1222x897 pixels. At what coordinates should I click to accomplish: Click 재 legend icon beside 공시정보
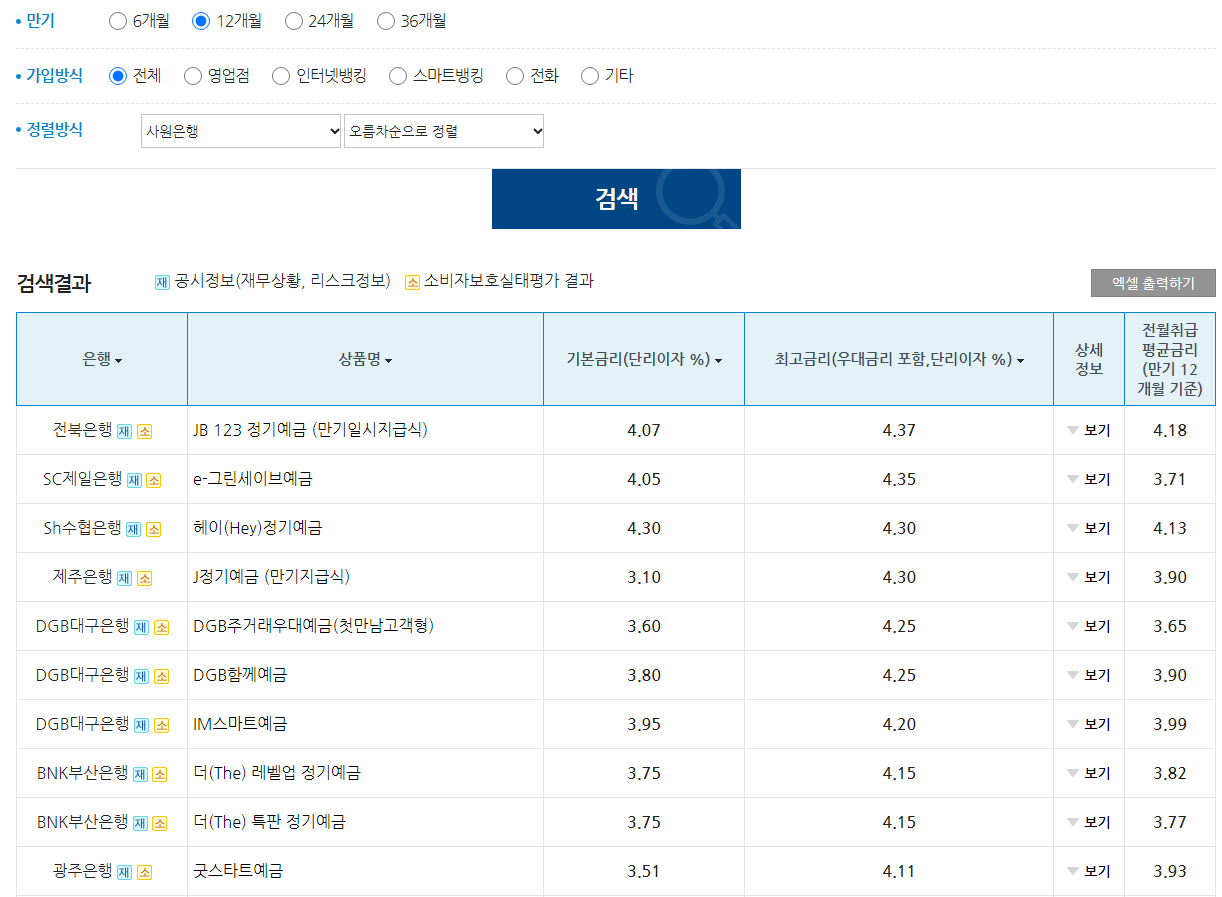[x=162, y=282]
